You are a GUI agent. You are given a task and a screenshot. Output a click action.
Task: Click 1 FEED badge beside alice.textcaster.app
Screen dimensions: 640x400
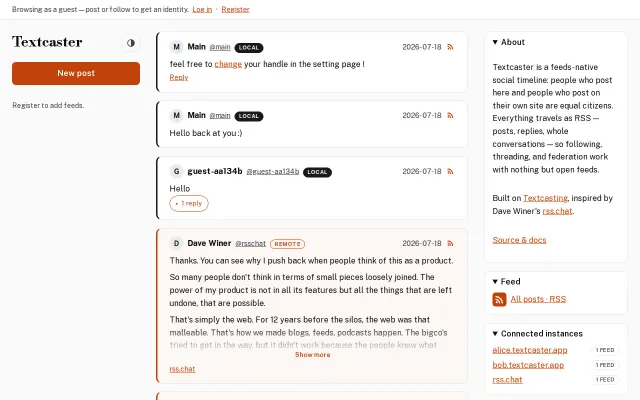(x=605, y=350)
